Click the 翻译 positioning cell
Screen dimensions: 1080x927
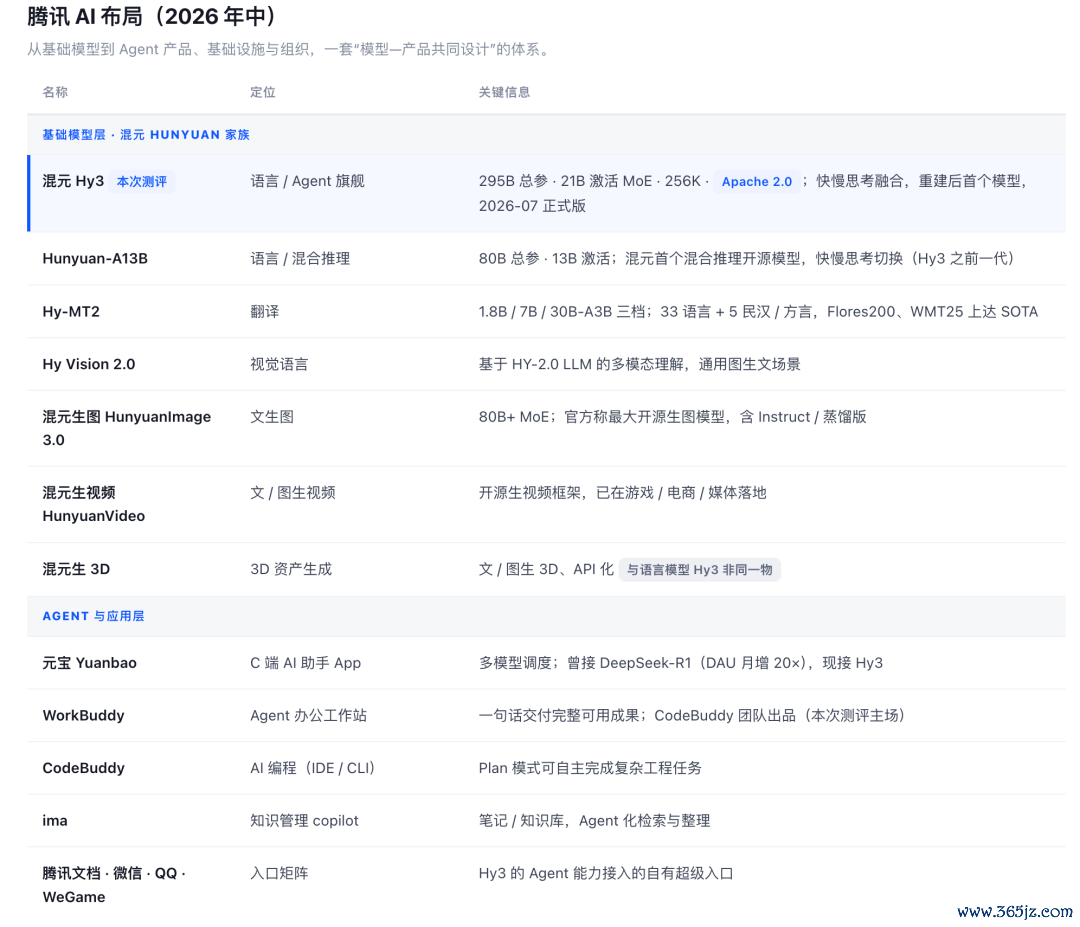[264, 311]
